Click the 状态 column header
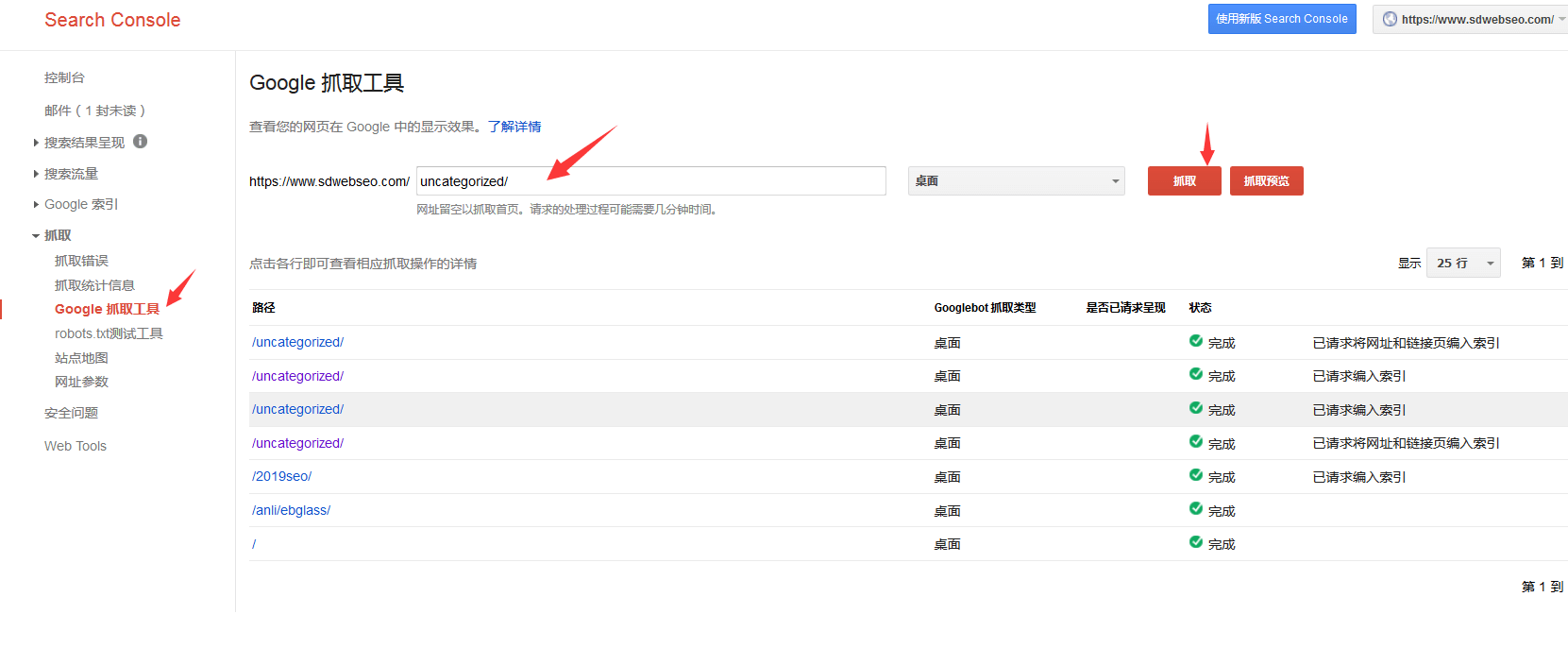 pos(1200,308)
